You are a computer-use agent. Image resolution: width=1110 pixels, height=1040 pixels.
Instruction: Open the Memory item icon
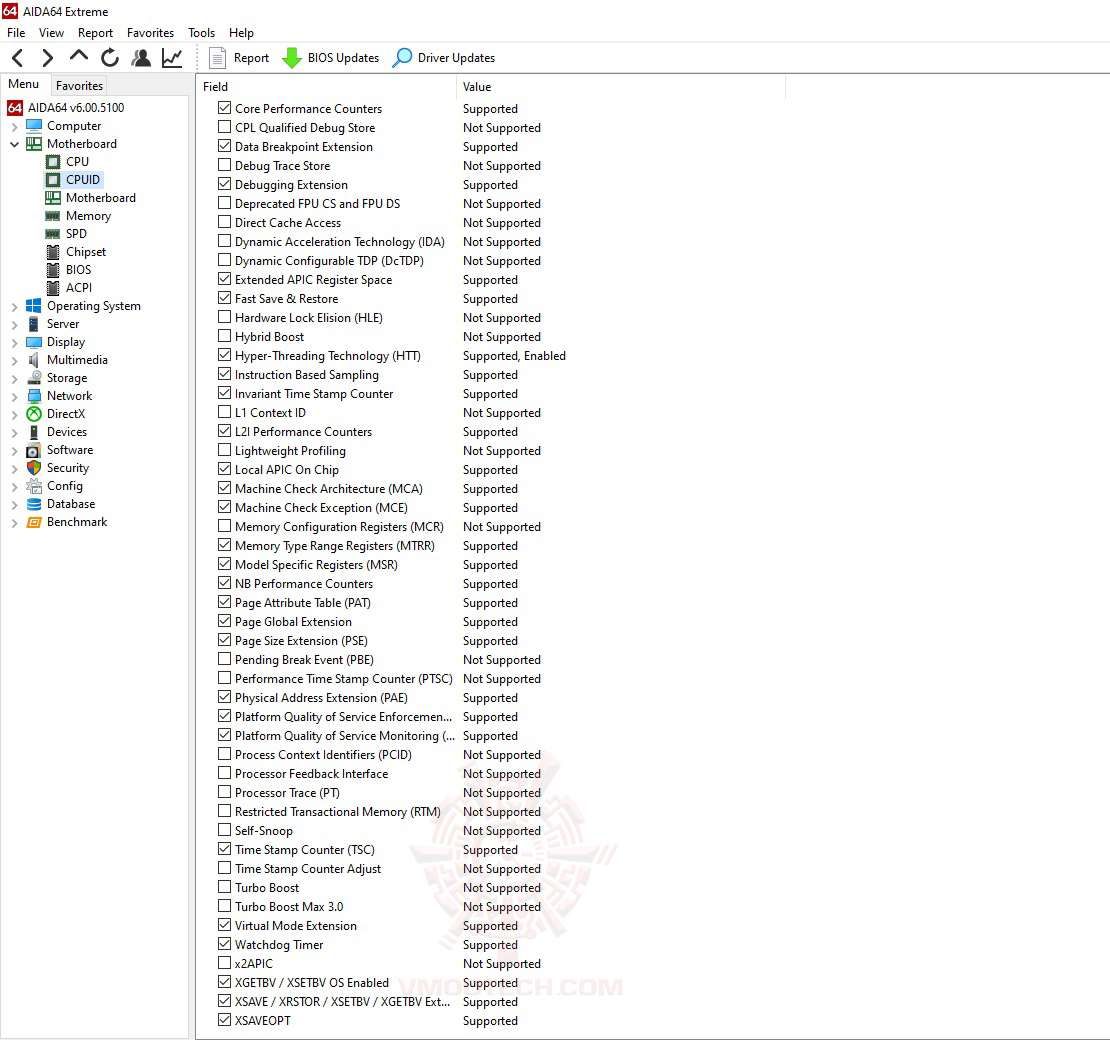[53, 216]
